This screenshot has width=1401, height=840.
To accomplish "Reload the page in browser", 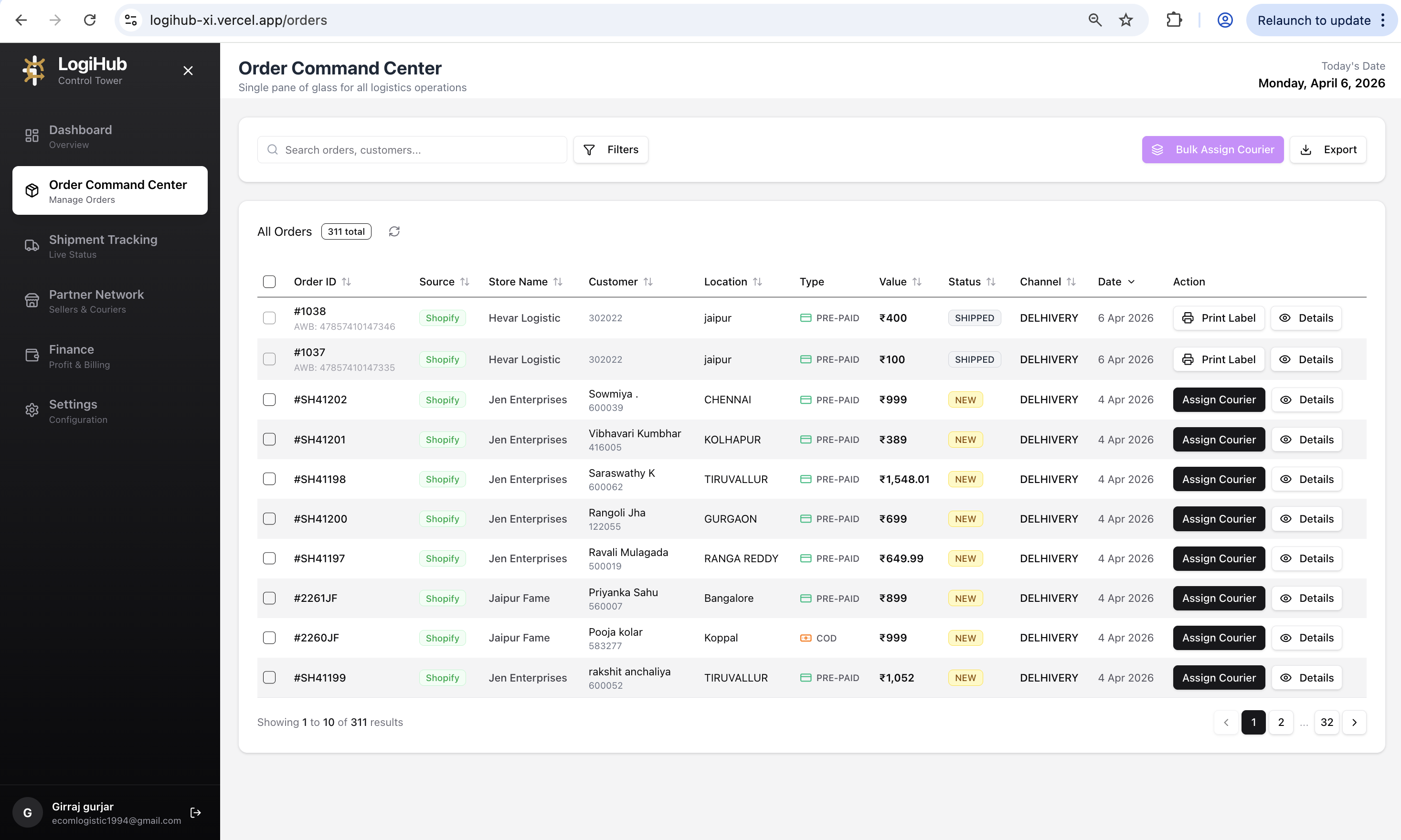I will (x=90, y=21).
